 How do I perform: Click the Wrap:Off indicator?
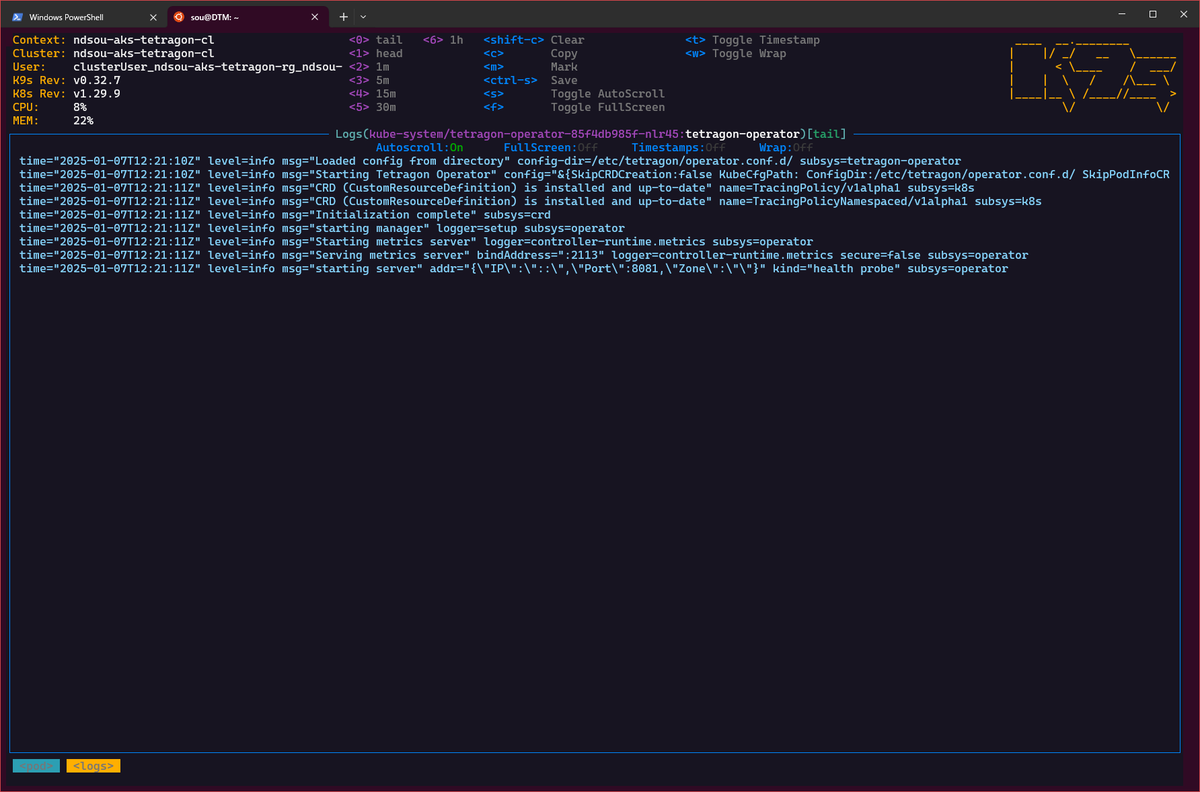click(x=786, y=147)
